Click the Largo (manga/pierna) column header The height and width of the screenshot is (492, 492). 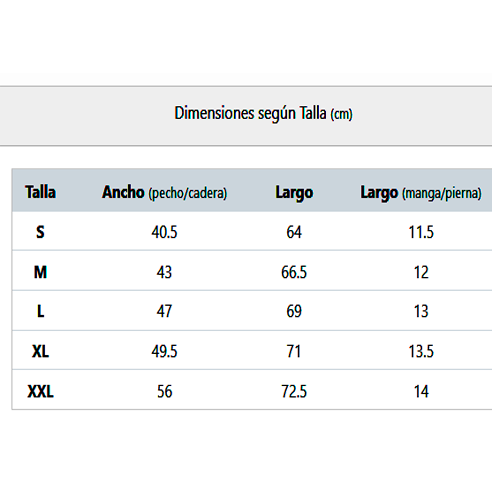pyautogui.click(x=421, y=193)
